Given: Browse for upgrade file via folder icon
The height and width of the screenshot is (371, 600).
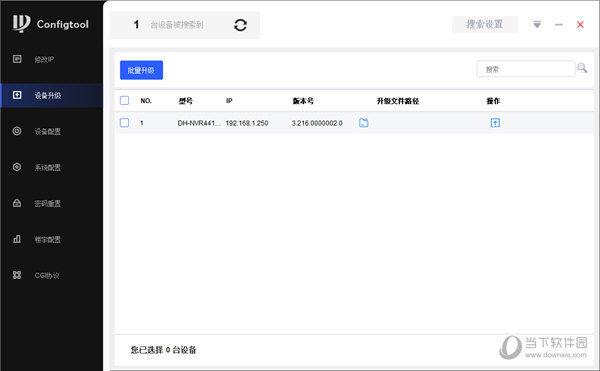Looking at the screenshot, I should pyautogui.click(x=364, y=123).
